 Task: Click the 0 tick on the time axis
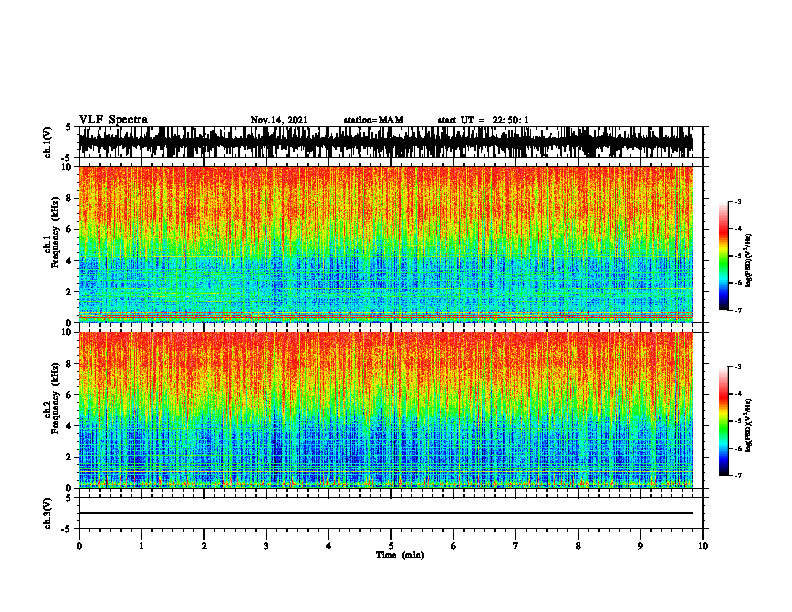79,546
